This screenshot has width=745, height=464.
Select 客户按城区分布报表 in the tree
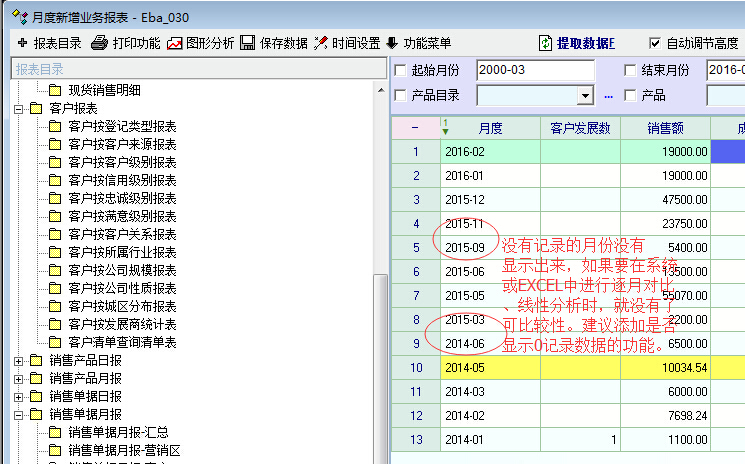coord(122,306)
